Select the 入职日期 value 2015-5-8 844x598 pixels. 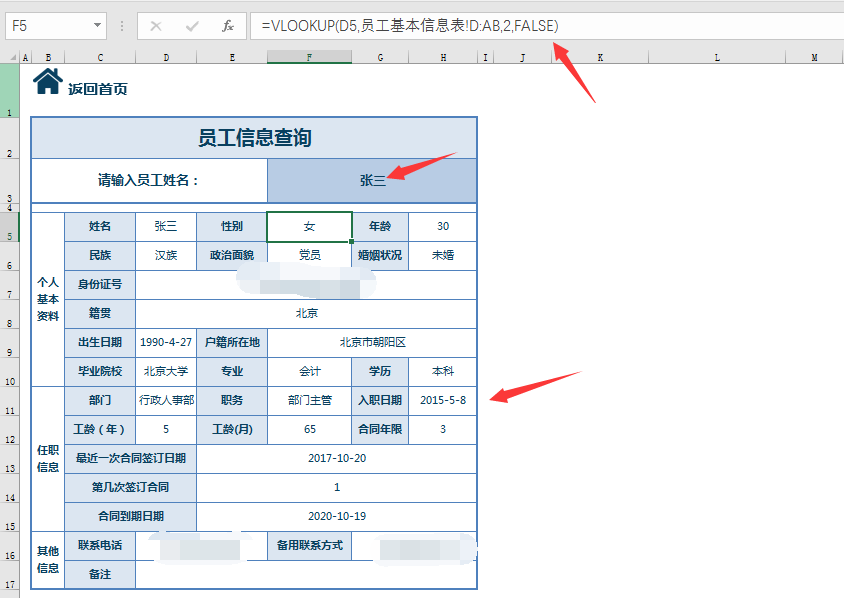442,400
